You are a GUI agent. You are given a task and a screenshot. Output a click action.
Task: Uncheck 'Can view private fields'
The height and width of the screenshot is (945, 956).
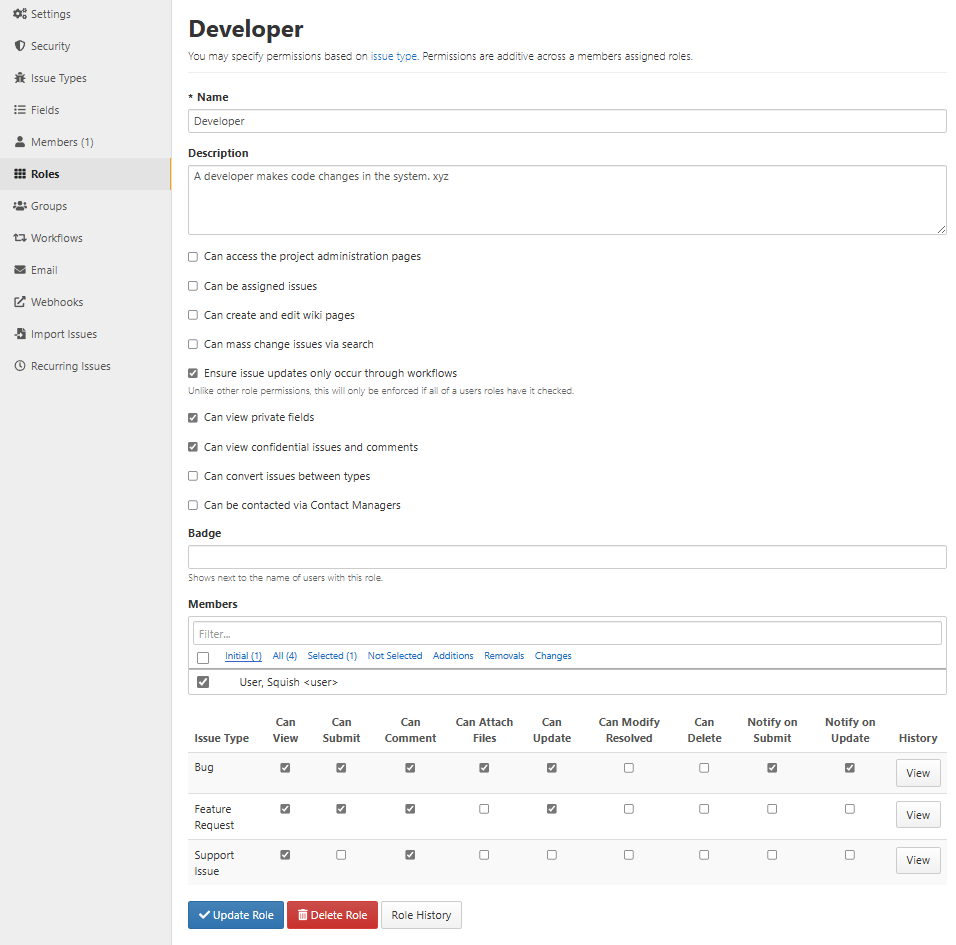[x=193, y=418]
